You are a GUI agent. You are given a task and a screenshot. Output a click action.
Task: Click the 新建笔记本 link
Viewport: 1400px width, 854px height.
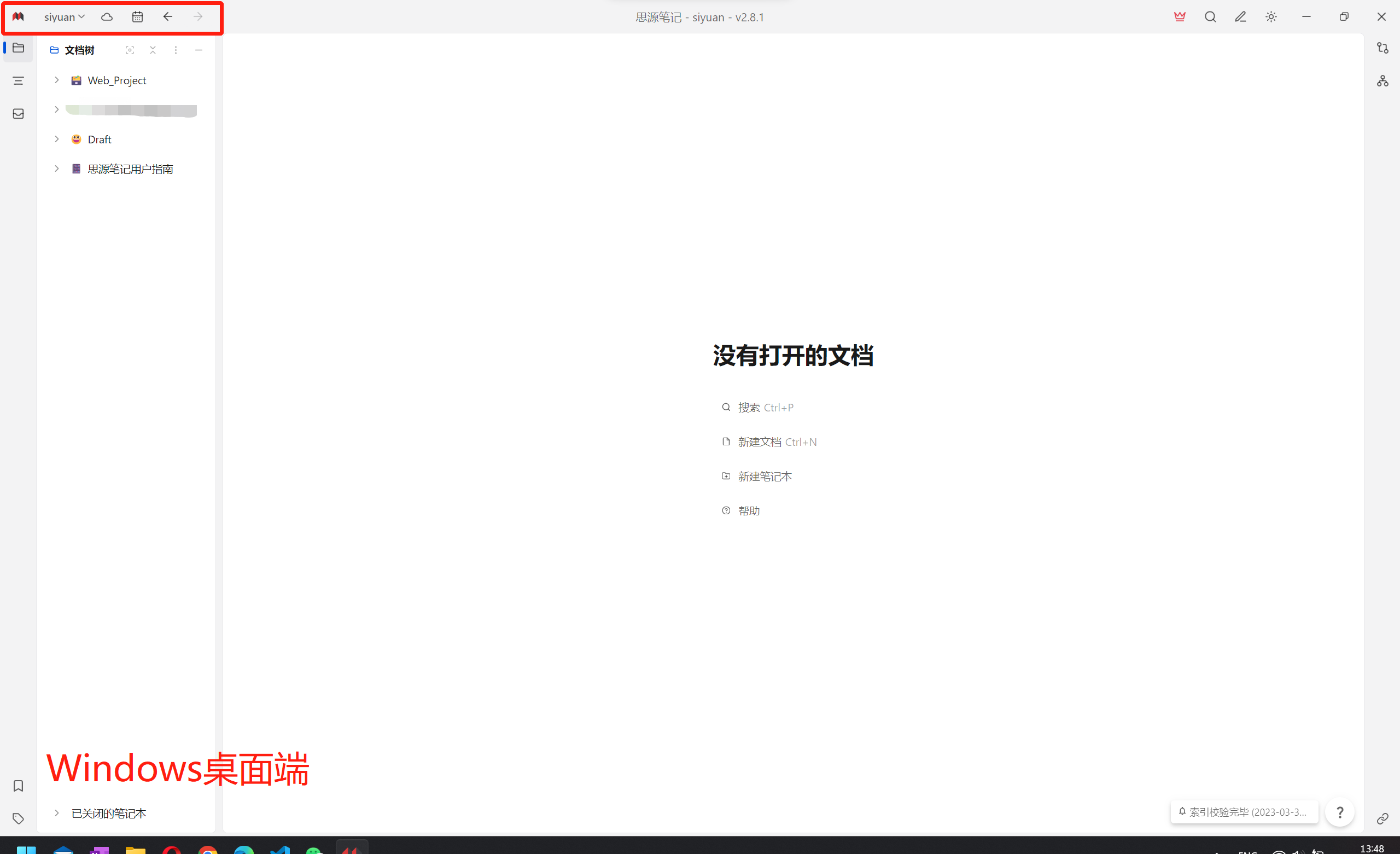click(764, 477)
